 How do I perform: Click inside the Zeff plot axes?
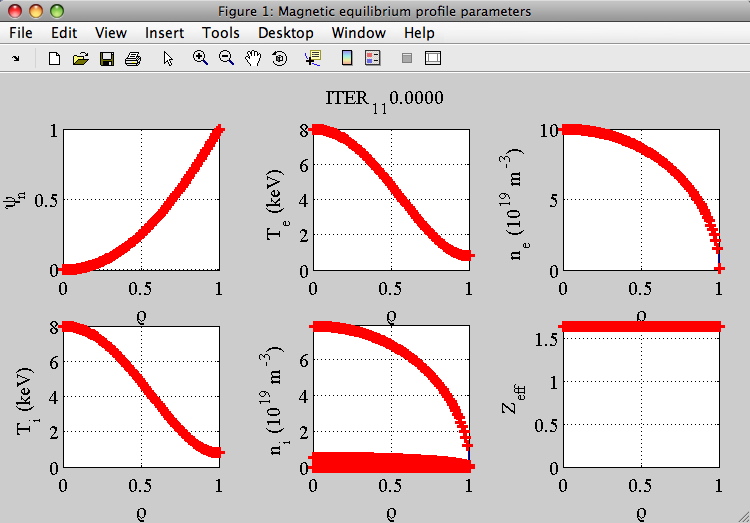(640, 400)
